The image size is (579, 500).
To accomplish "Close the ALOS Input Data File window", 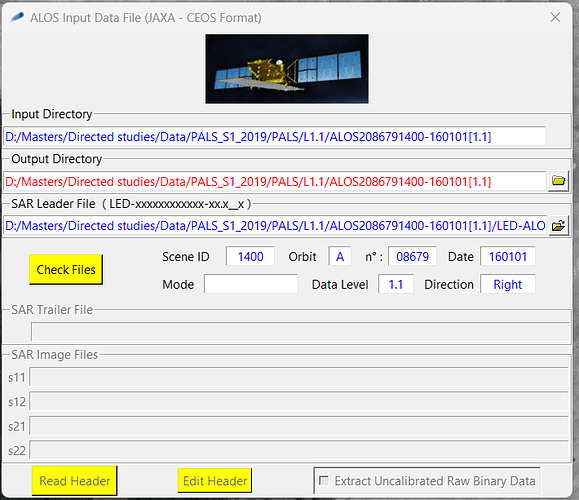I will pyautogui.click(x=555, y=17).
